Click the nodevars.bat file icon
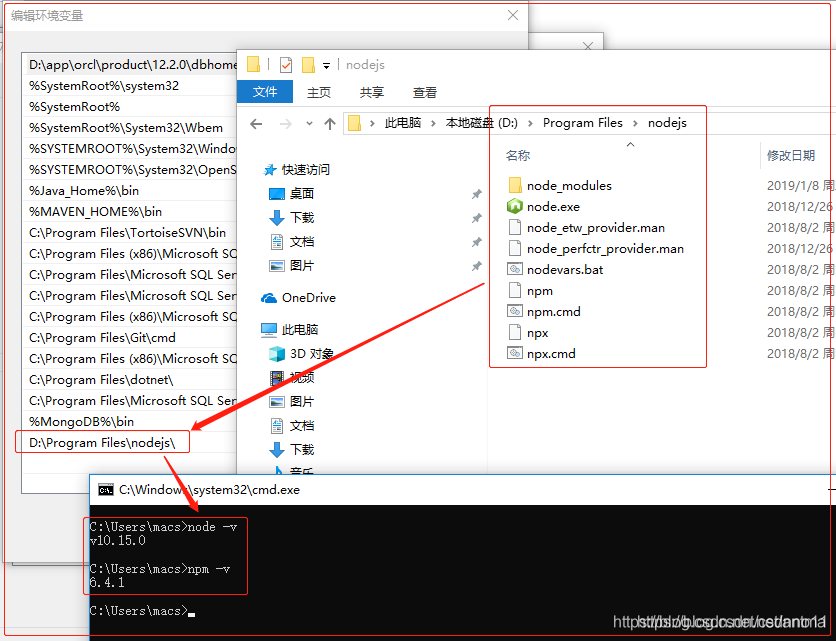This screenshot has height=641, width=836. pos(515,269)
